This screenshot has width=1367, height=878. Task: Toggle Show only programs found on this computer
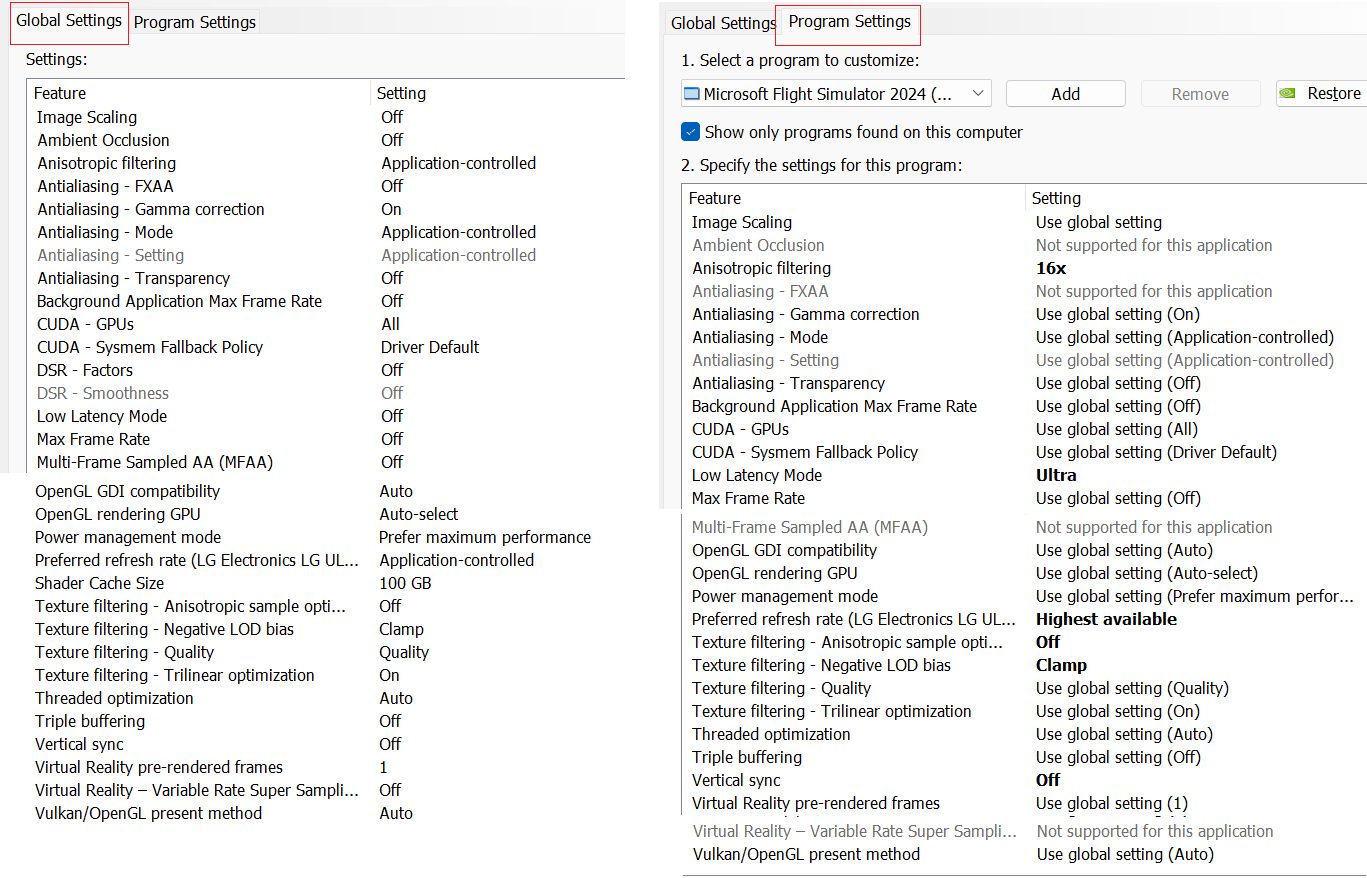click(x=690, y=132)
